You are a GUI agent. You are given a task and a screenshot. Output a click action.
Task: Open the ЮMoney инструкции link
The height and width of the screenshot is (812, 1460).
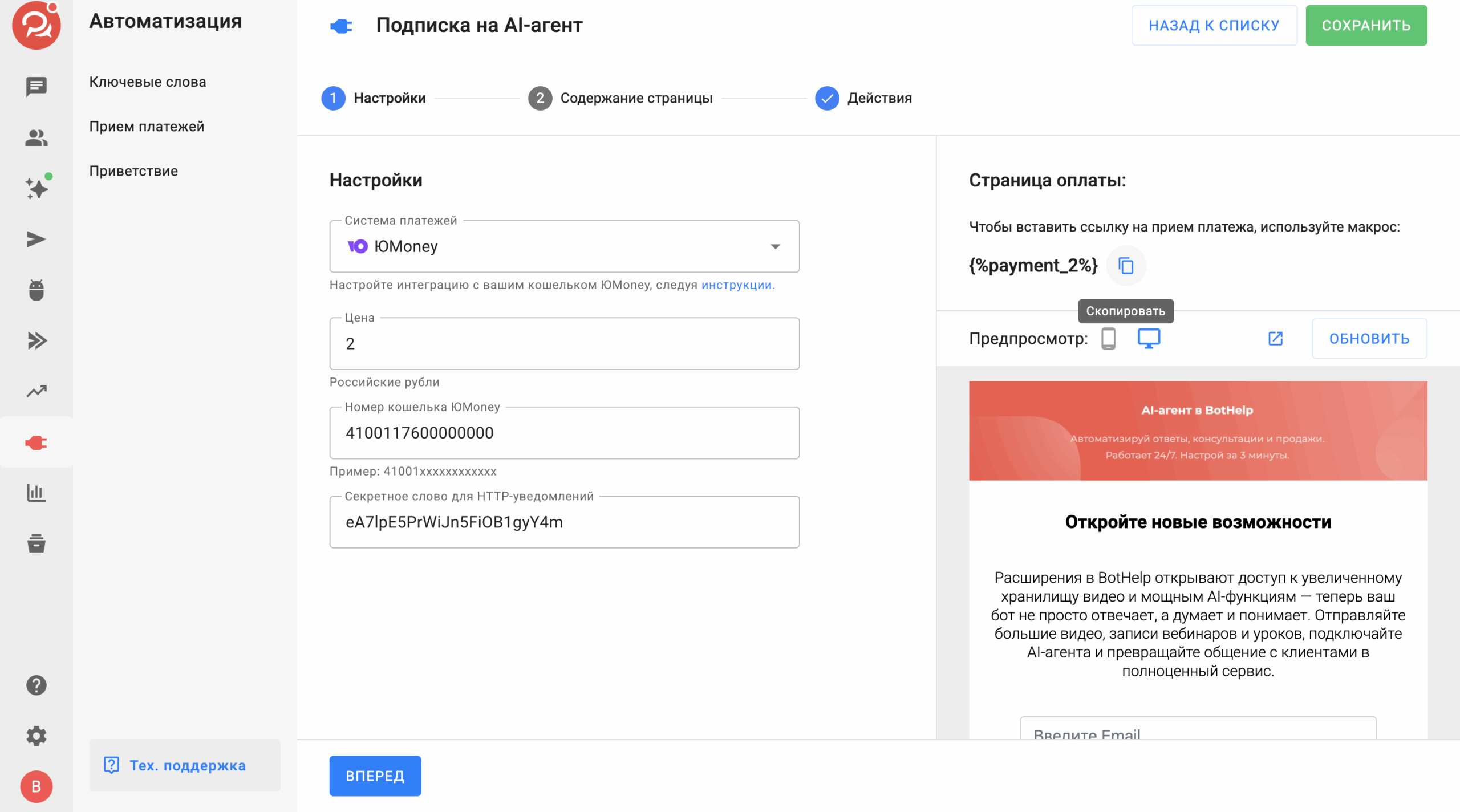coord(737,285)
